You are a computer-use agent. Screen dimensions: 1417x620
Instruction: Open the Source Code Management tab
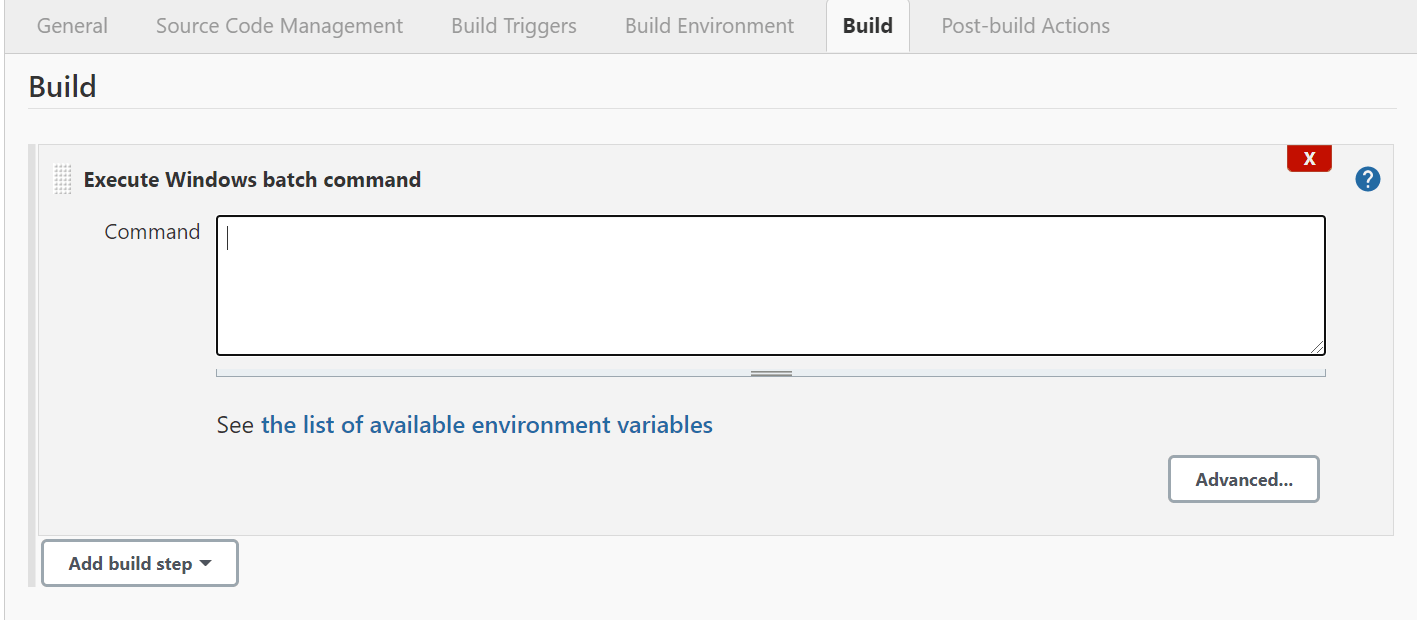click(278, 26)
